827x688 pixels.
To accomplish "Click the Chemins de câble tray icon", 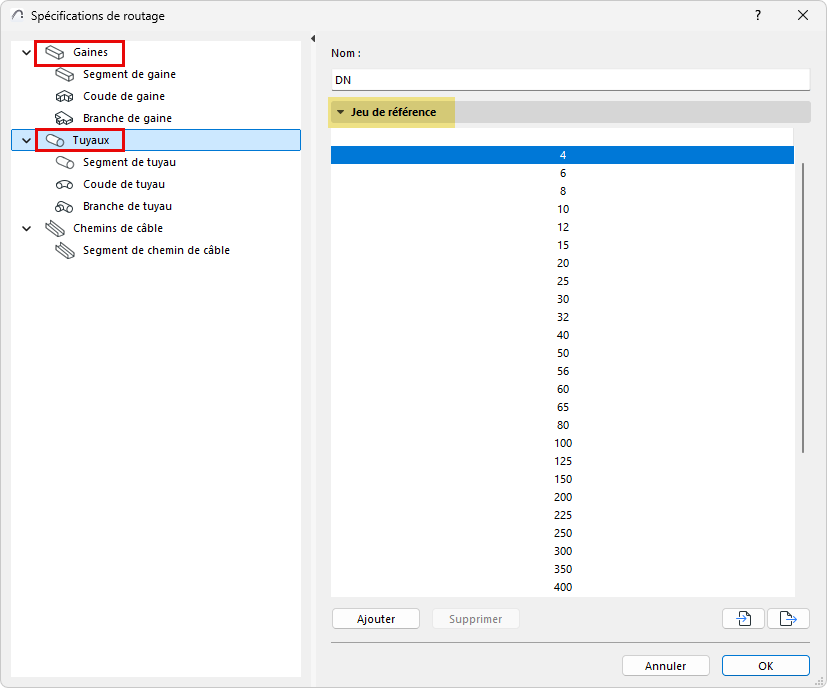I will [x=54, y=228].
